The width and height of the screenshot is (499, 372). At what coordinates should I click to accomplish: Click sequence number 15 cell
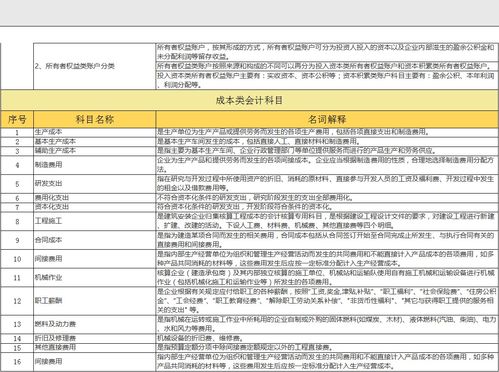(x=17, y=347)
